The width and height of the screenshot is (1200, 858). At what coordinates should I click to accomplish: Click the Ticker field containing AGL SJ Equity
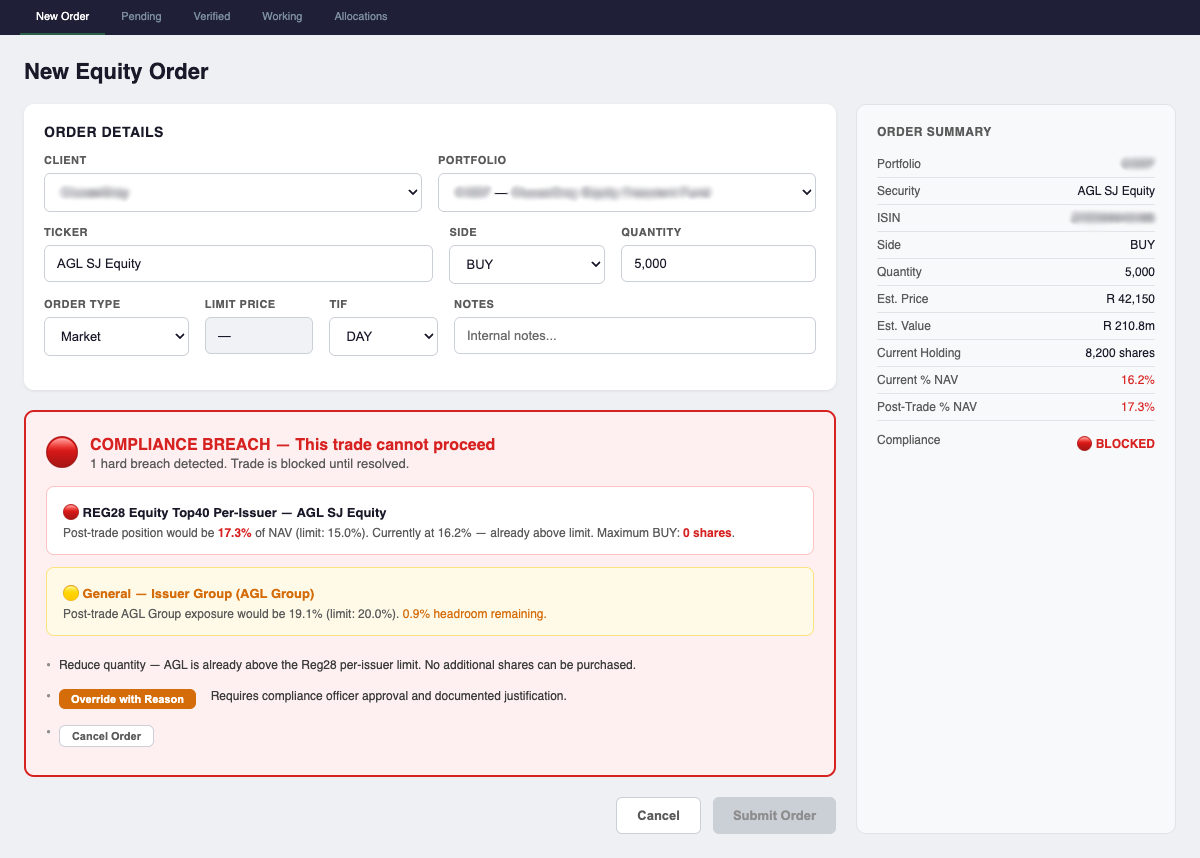(x=238, y=264)
